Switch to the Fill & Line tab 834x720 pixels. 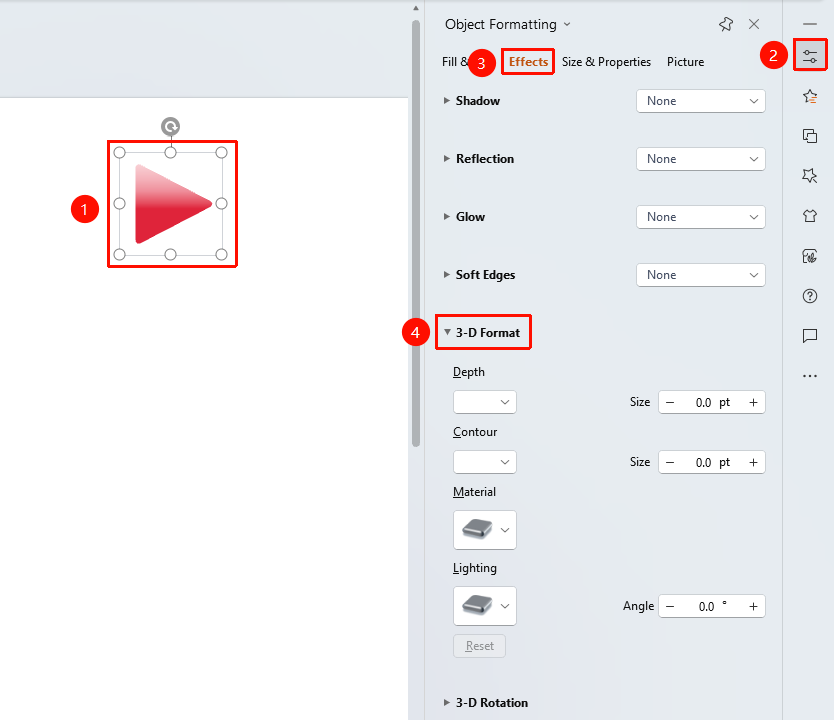455,62
